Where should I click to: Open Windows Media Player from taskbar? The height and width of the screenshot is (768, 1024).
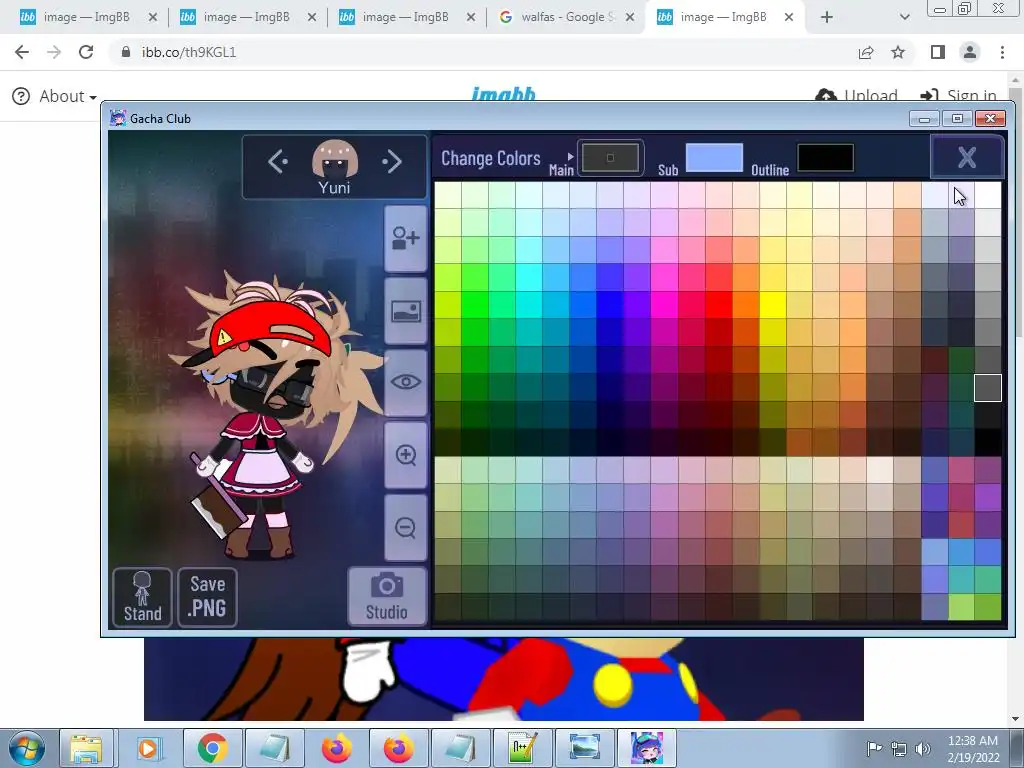(x=148, y=748)
